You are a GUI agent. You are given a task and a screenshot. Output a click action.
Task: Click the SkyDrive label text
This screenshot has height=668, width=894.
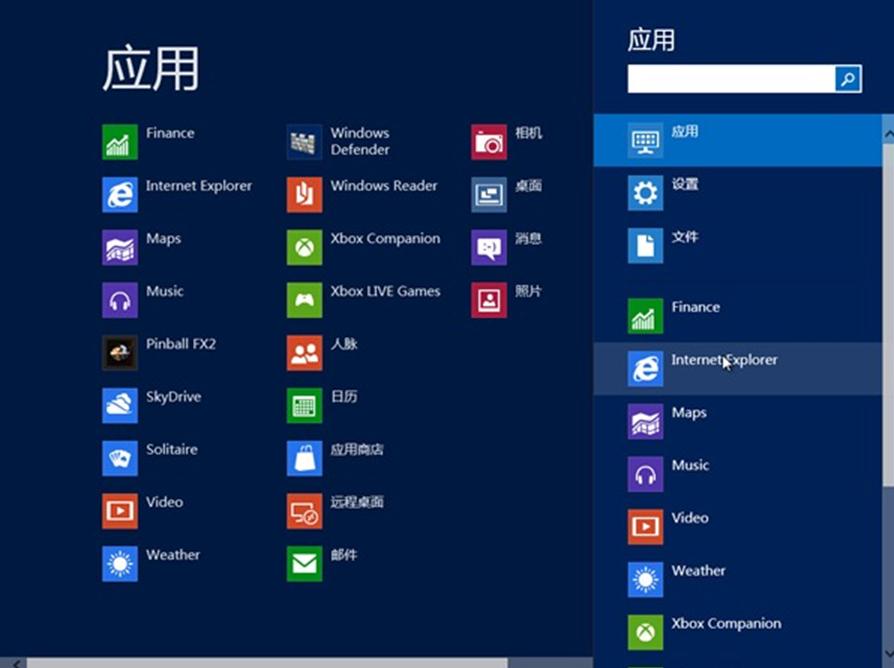click(173, 397)
